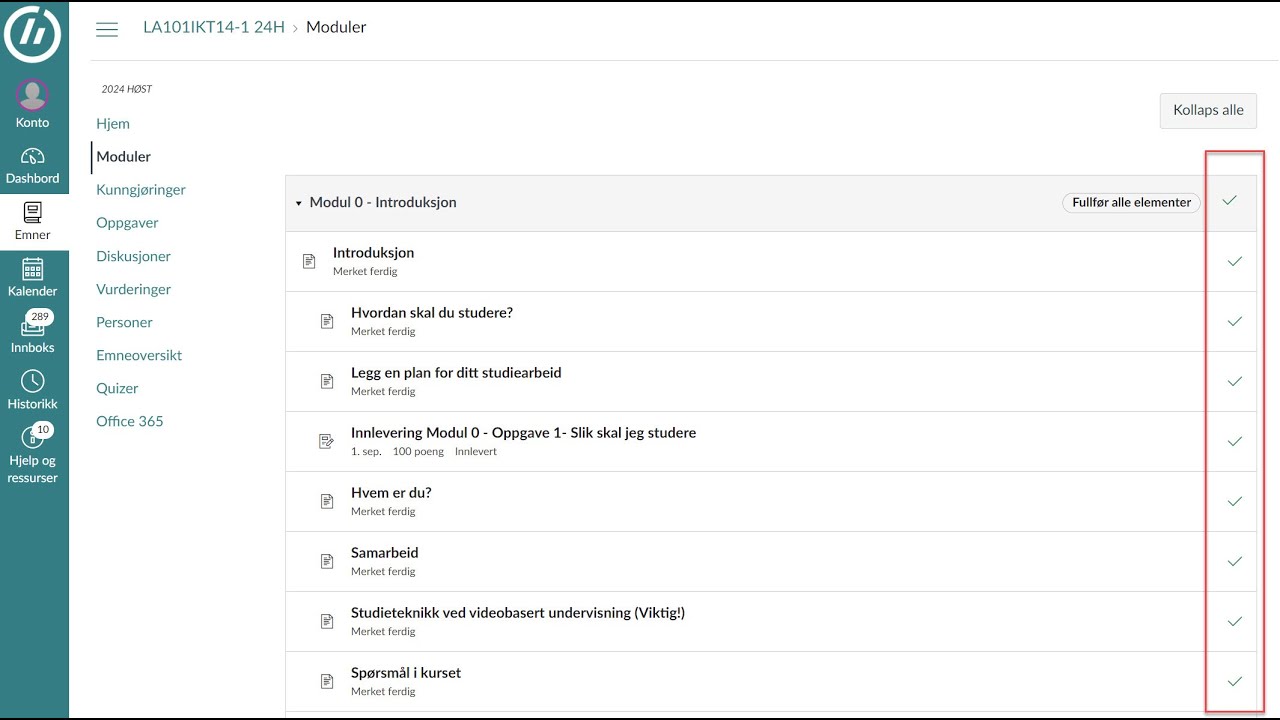The image size is (1280, 720).
Task: Toggle the hamburger course navigation menu
Action: click(x=107, y=29)
